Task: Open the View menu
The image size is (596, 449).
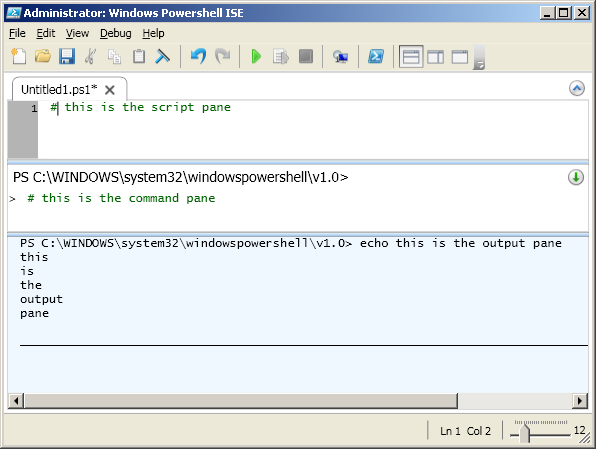Action: pyautogui.click(x=77, y=33)
